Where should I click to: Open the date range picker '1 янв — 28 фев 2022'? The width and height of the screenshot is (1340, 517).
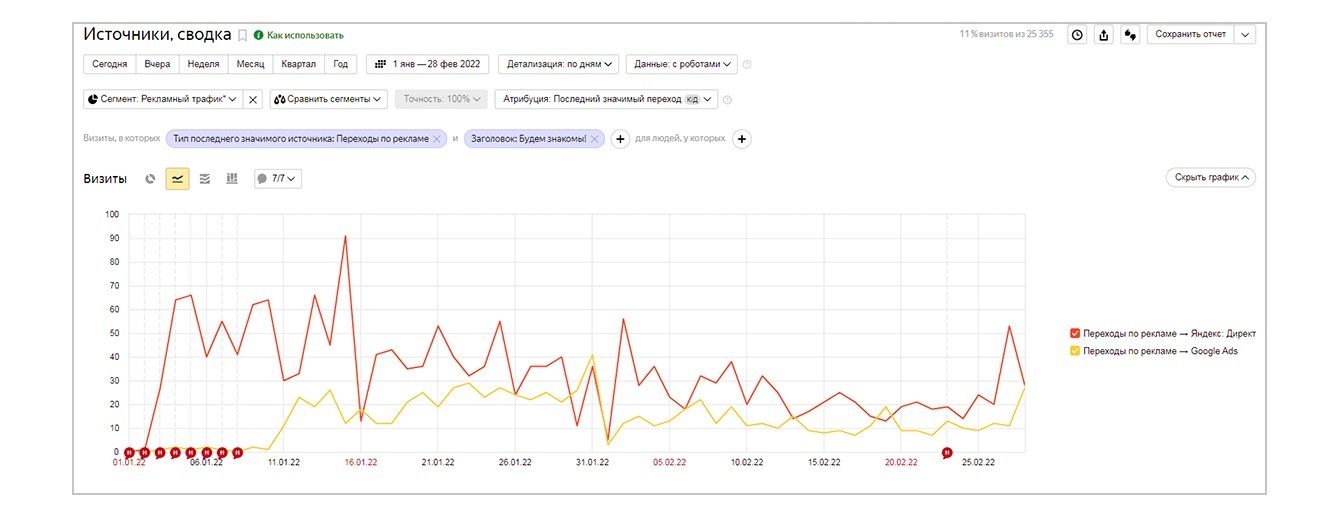(x=427, y=64)
